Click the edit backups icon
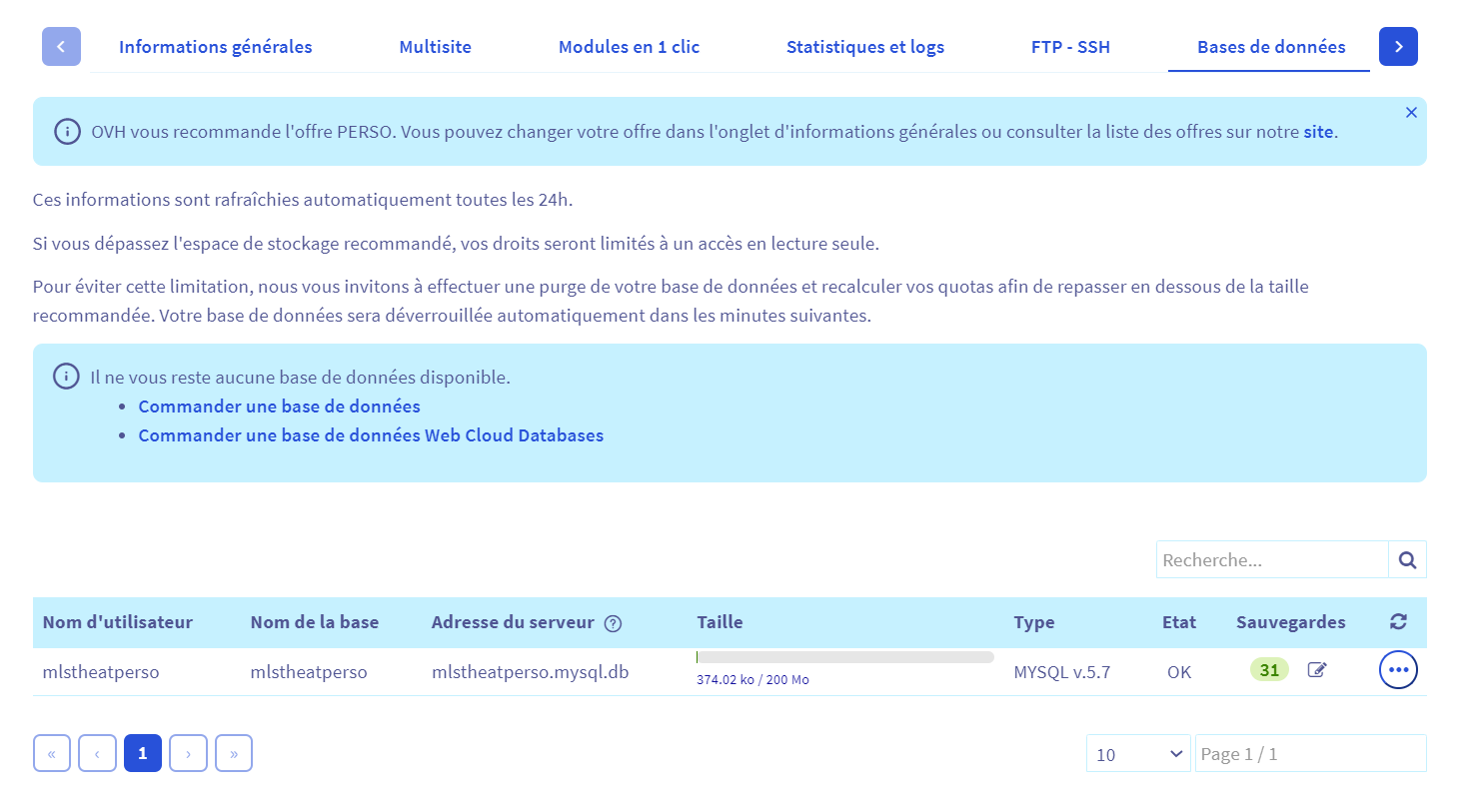Screen dimensions: 1473x812 tap(1317, 670)
